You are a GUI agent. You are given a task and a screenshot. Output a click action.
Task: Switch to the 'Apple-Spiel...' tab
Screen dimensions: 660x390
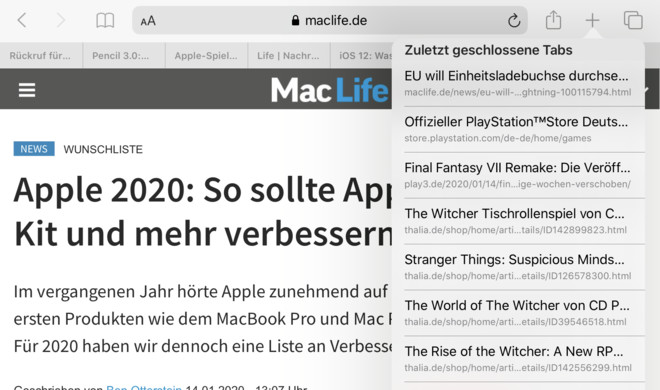[206, 56]
